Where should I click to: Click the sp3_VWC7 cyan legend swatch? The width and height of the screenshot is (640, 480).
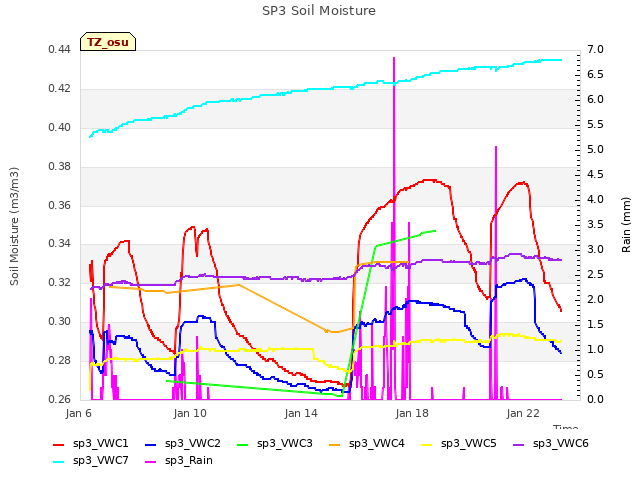[59, 462]
